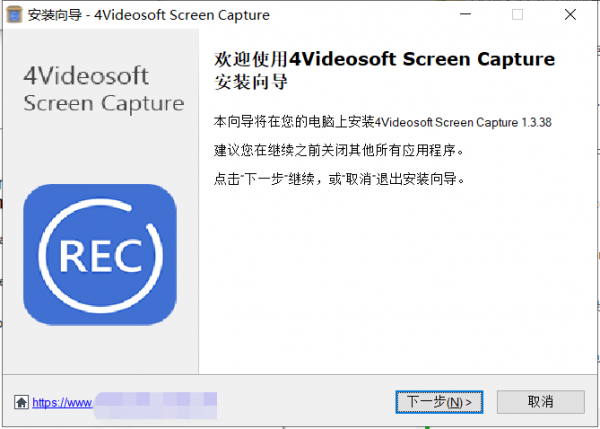The image size is (600, 429).
Task: Click the blurred portion of the website URL
Action: [155, 405]
